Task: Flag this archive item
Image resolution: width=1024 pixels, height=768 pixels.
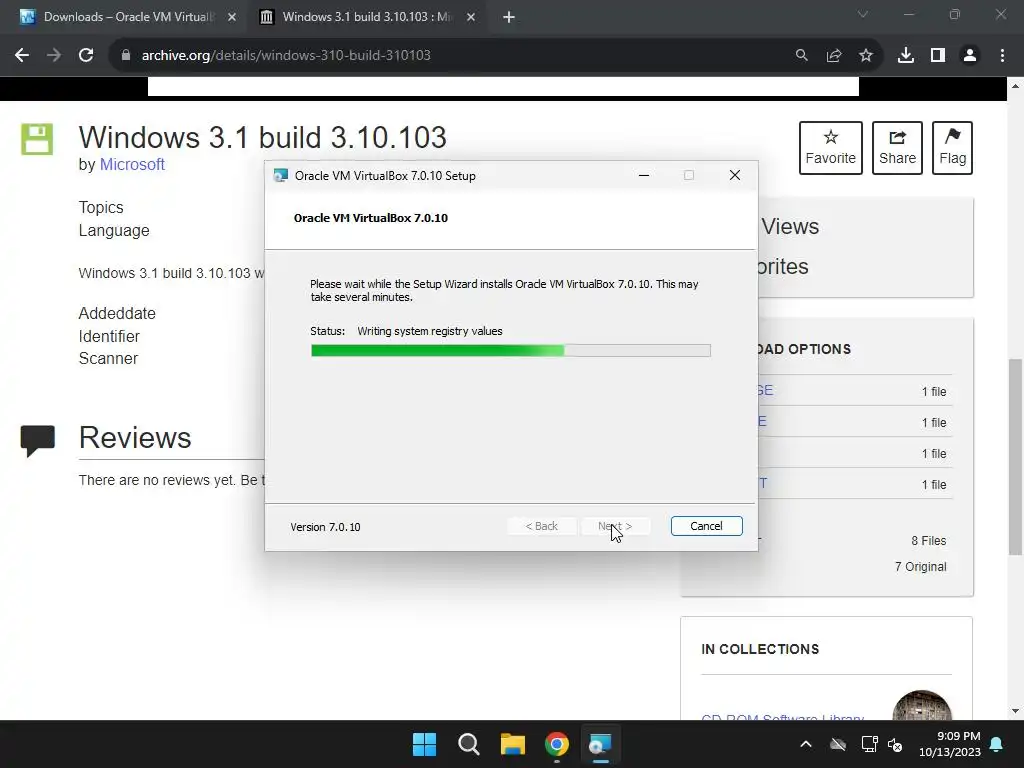Action: pos(952,148)
